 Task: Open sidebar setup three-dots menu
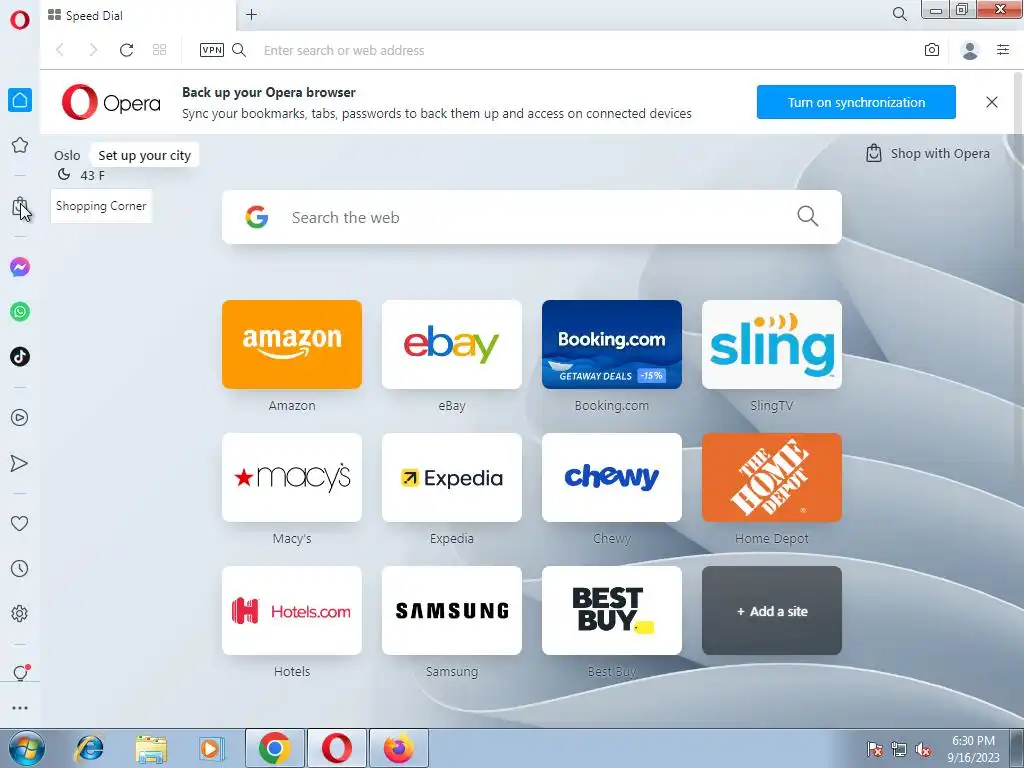[x=20, y=708]
